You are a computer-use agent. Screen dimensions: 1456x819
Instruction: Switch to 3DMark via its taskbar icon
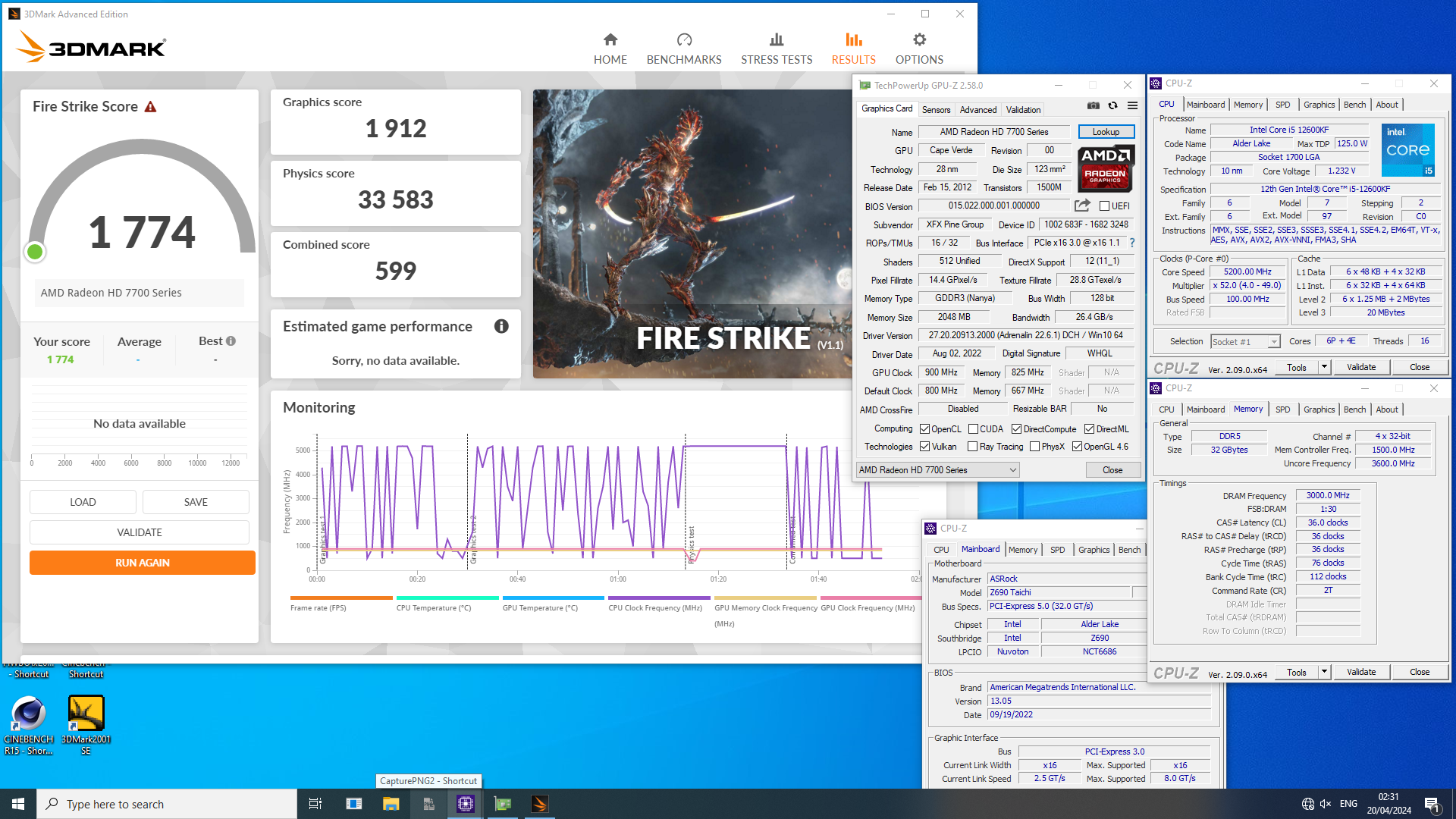pyautogui.click(x=540, y=804)
